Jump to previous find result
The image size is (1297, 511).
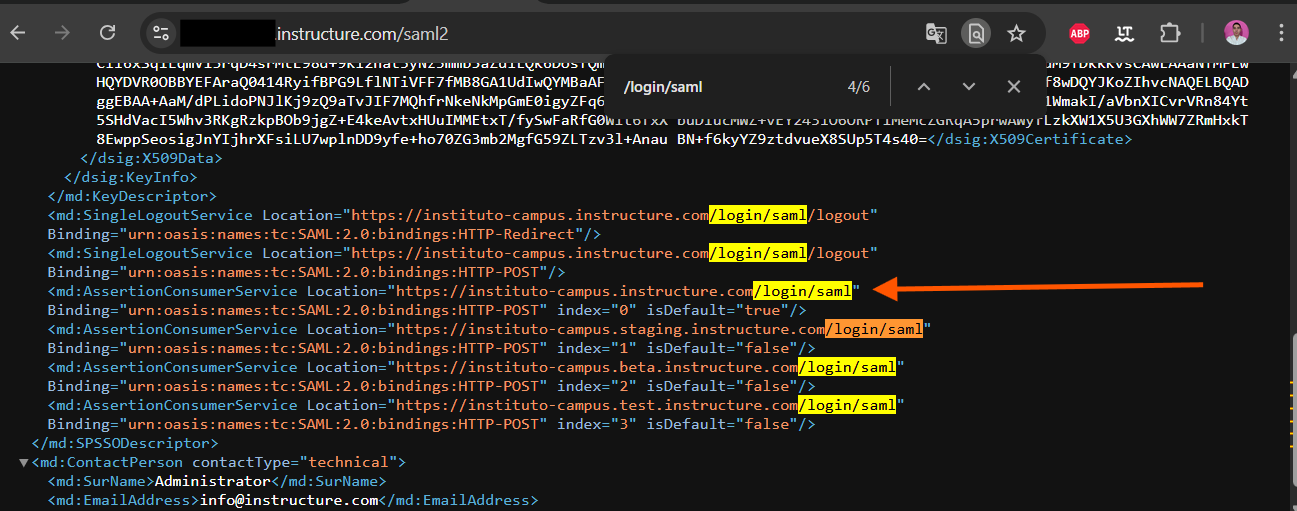pyautogui.click(x=924, y=87)
